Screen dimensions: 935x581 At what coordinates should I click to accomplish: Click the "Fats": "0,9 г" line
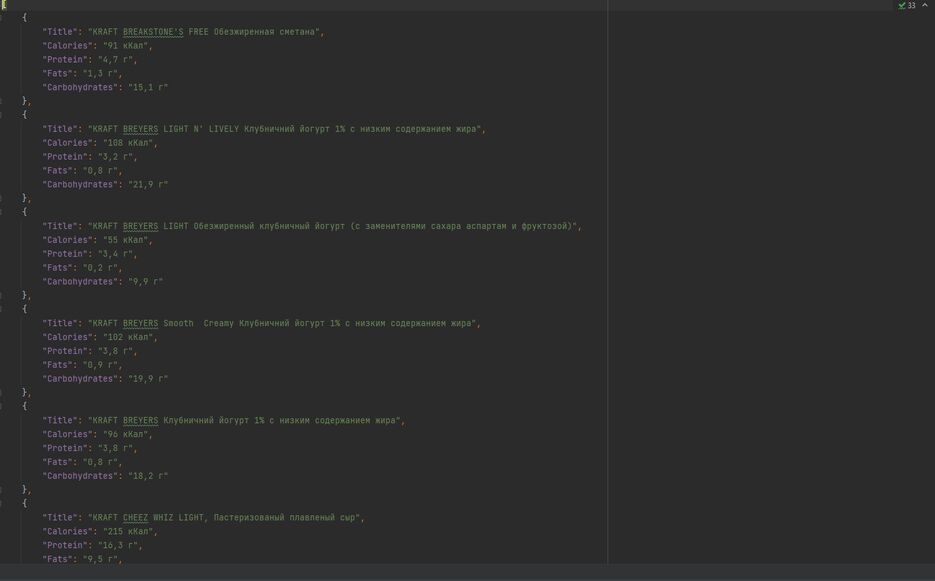click(82, 365)
